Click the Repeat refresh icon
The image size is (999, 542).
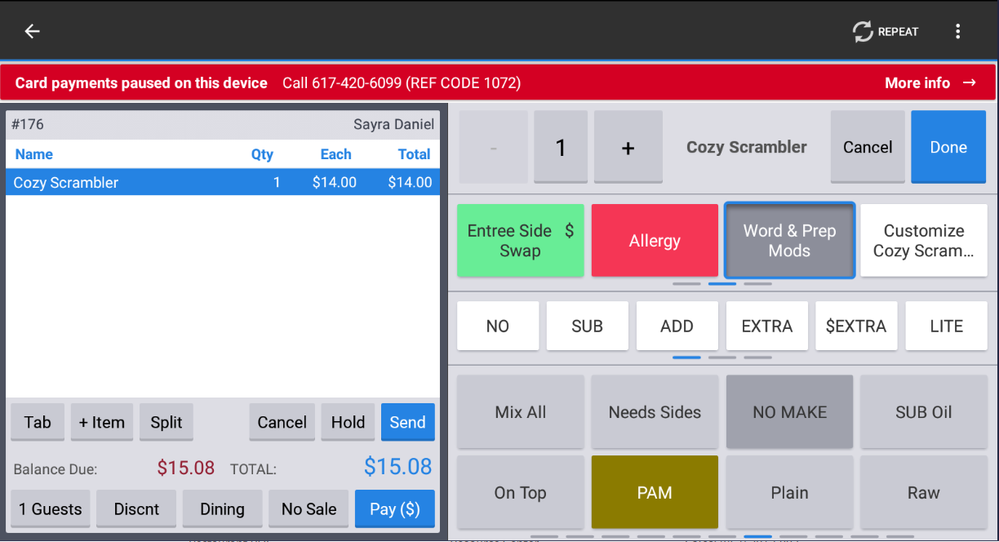[862, 32]
